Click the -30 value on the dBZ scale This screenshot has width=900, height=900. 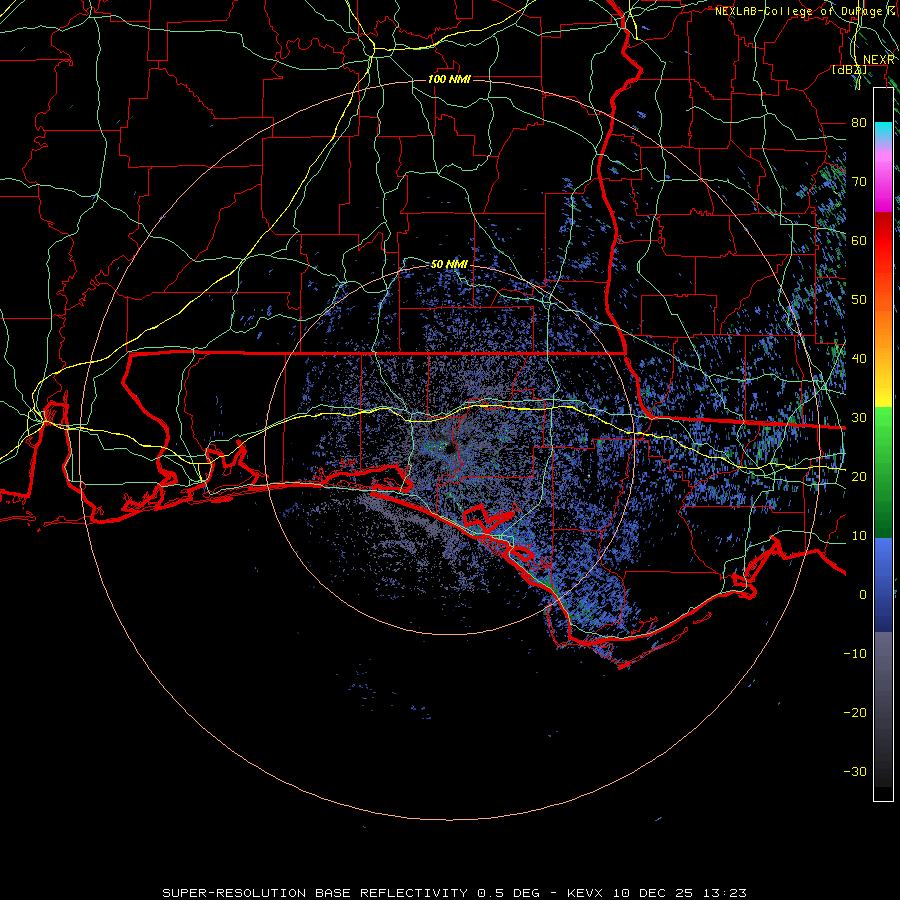click(x=855, y=771)
